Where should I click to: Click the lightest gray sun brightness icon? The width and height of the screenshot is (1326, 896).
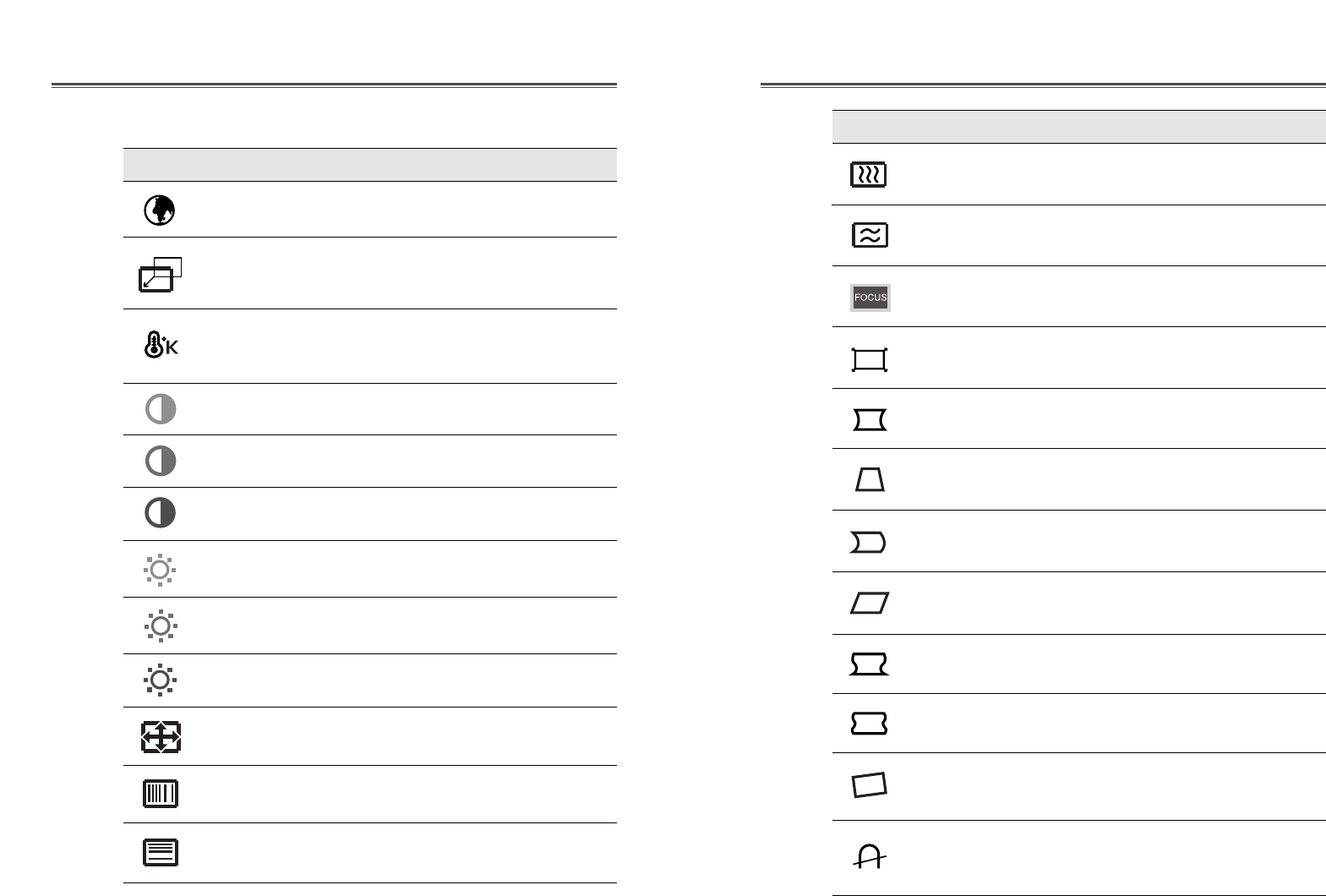coord(160,570)
